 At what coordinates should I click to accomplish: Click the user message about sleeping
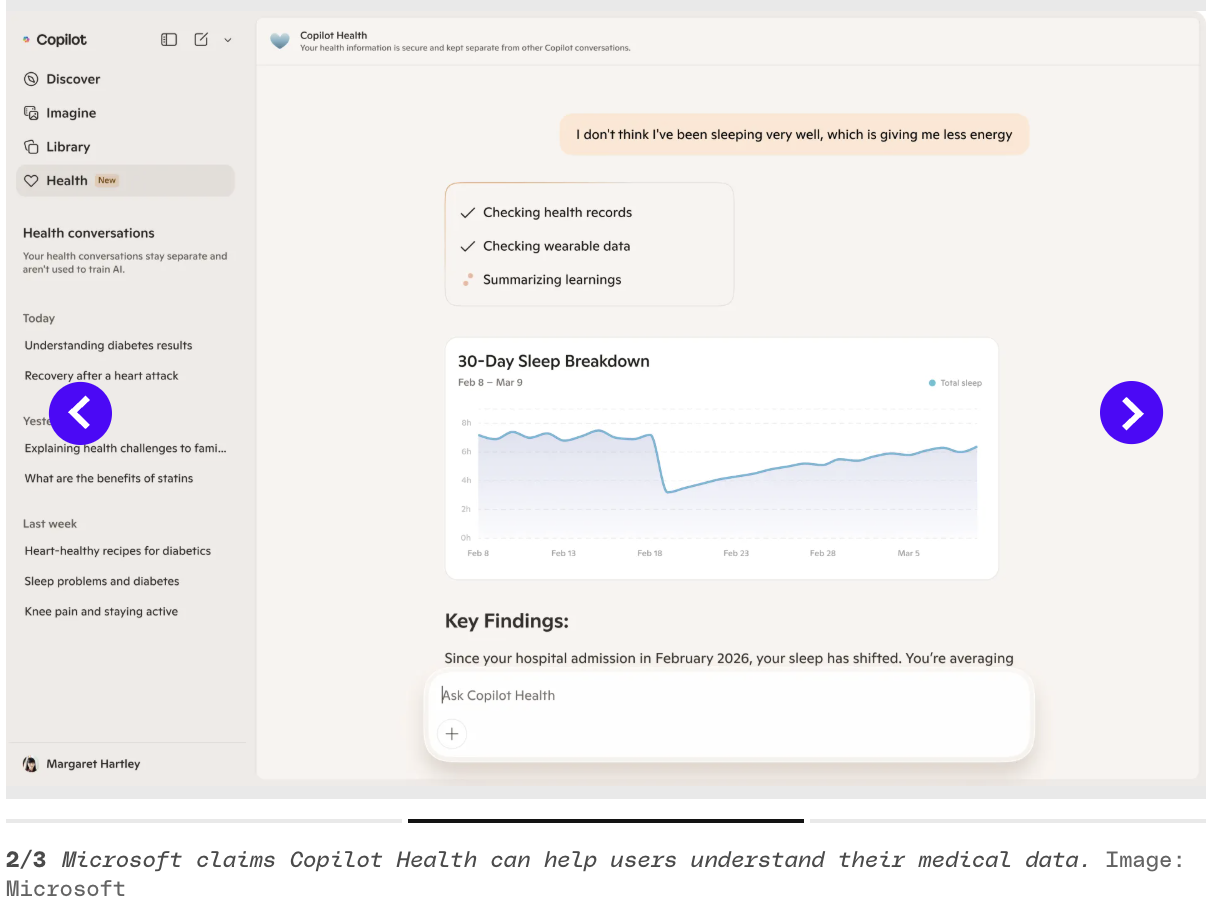pyautogui.click(x=794, y=135)
